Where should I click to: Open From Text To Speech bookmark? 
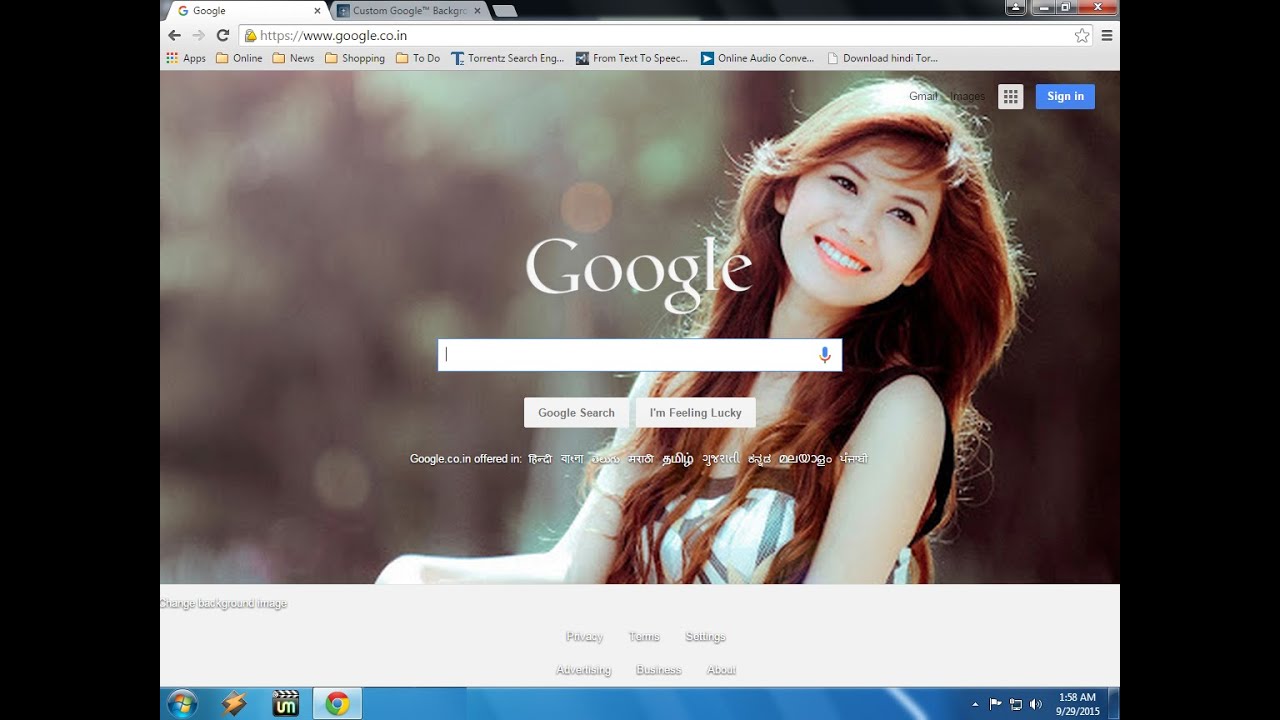click(x=632, y=58)
